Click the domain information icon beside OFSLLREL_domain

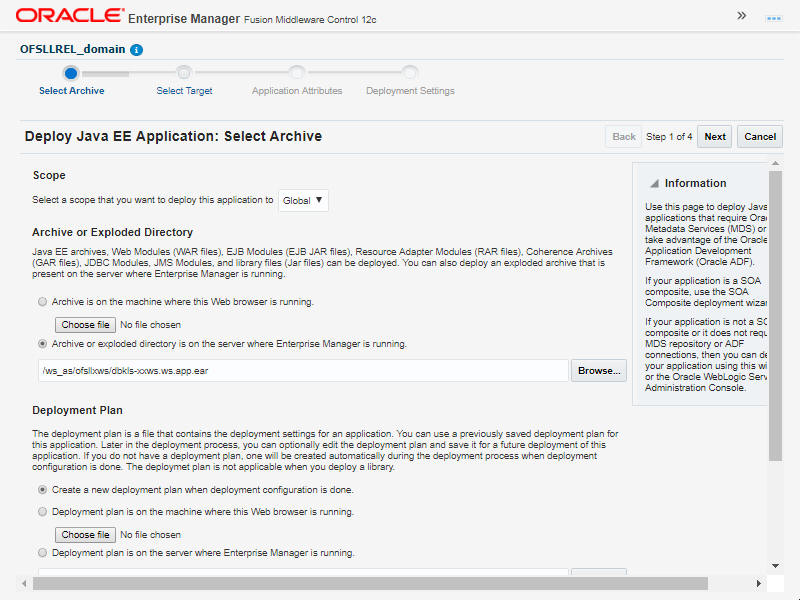click(136, 50)
